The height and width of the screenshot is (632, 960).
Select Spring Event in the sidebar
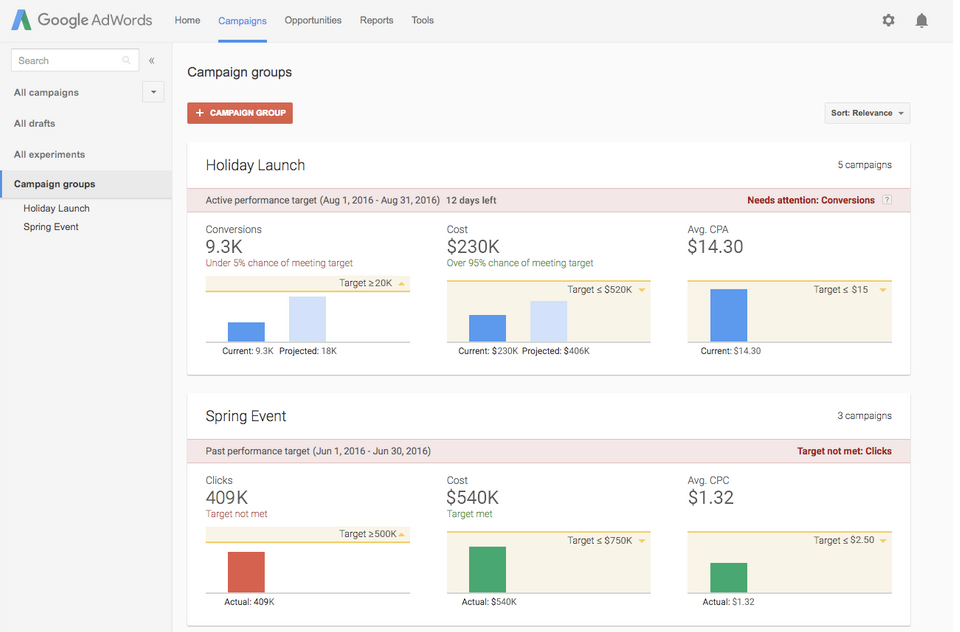point(50,227)
